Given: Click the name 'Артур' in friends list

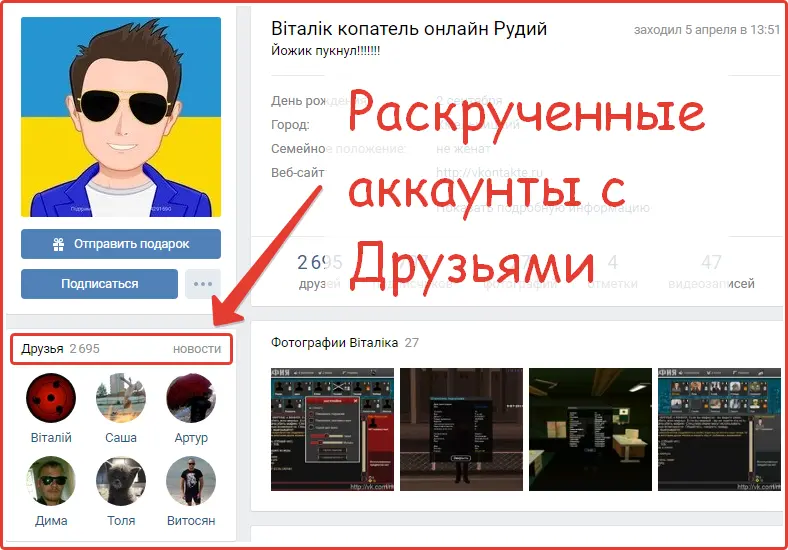Looking at the screenshot, I should (191, 438).
